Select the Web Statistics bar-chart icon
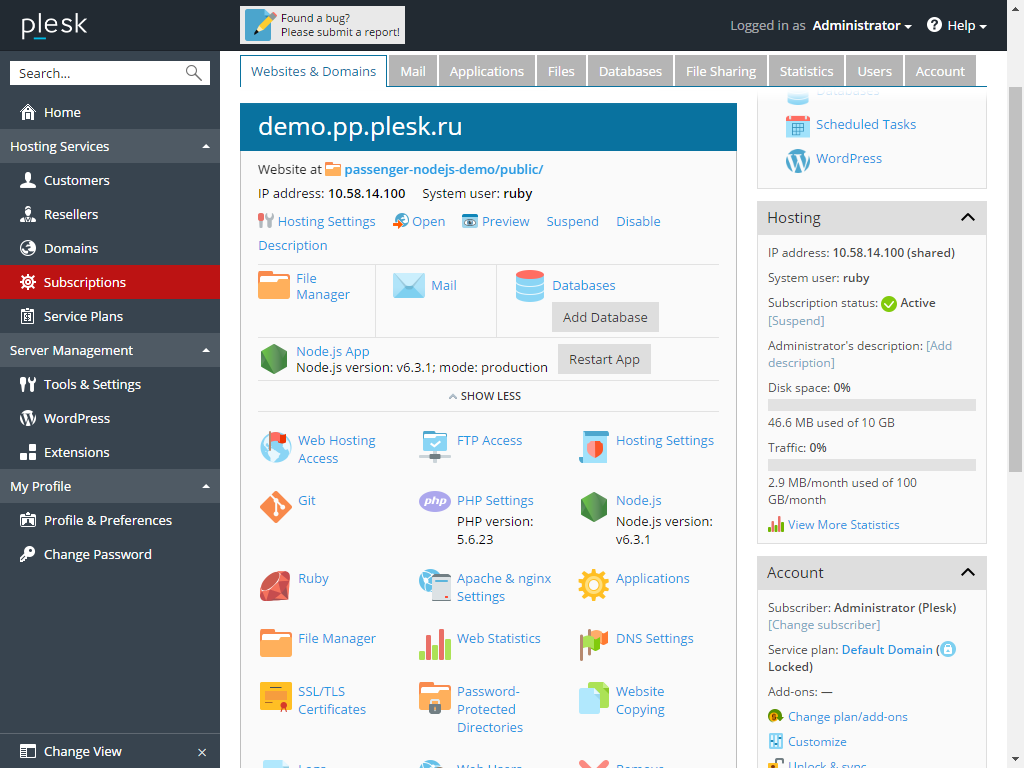This screenshot has height=768, width=1024. 434,644
